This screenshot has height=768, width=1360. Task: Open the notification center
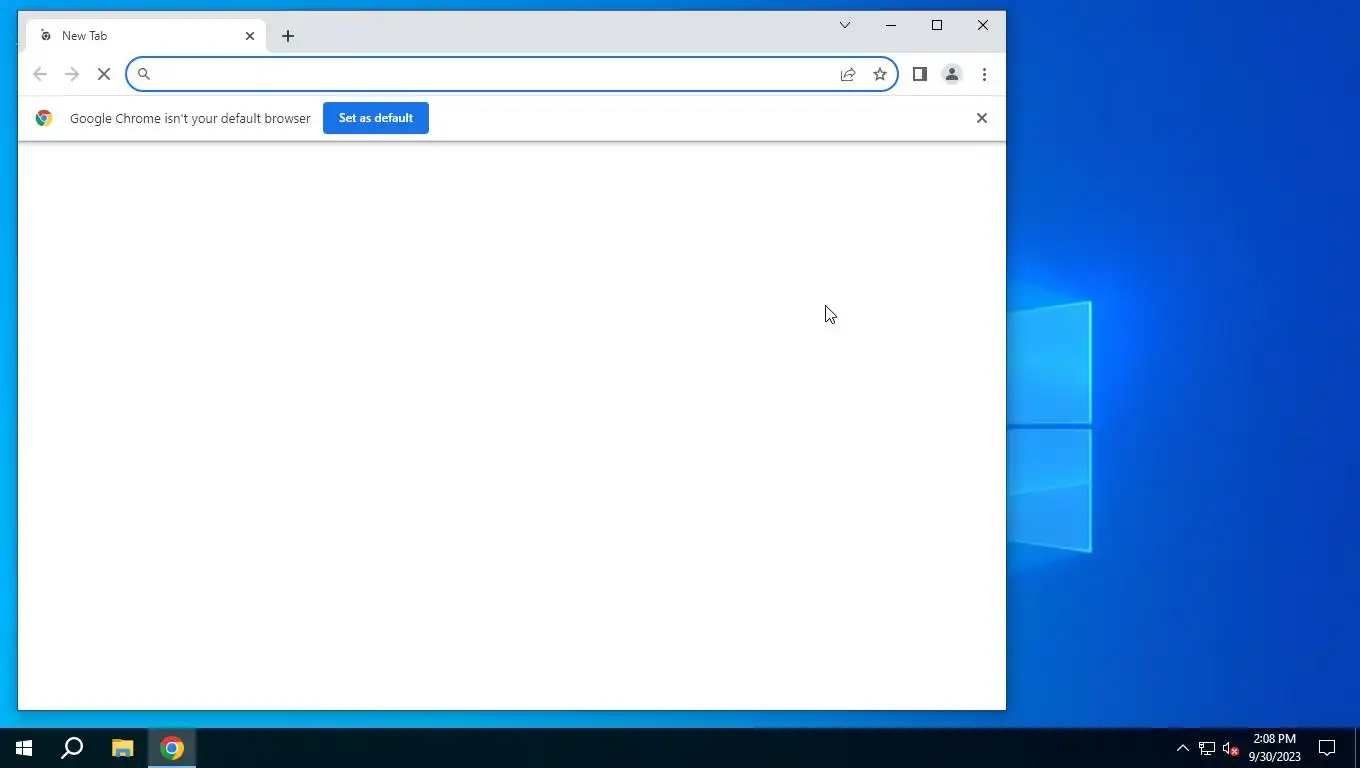1327,748
